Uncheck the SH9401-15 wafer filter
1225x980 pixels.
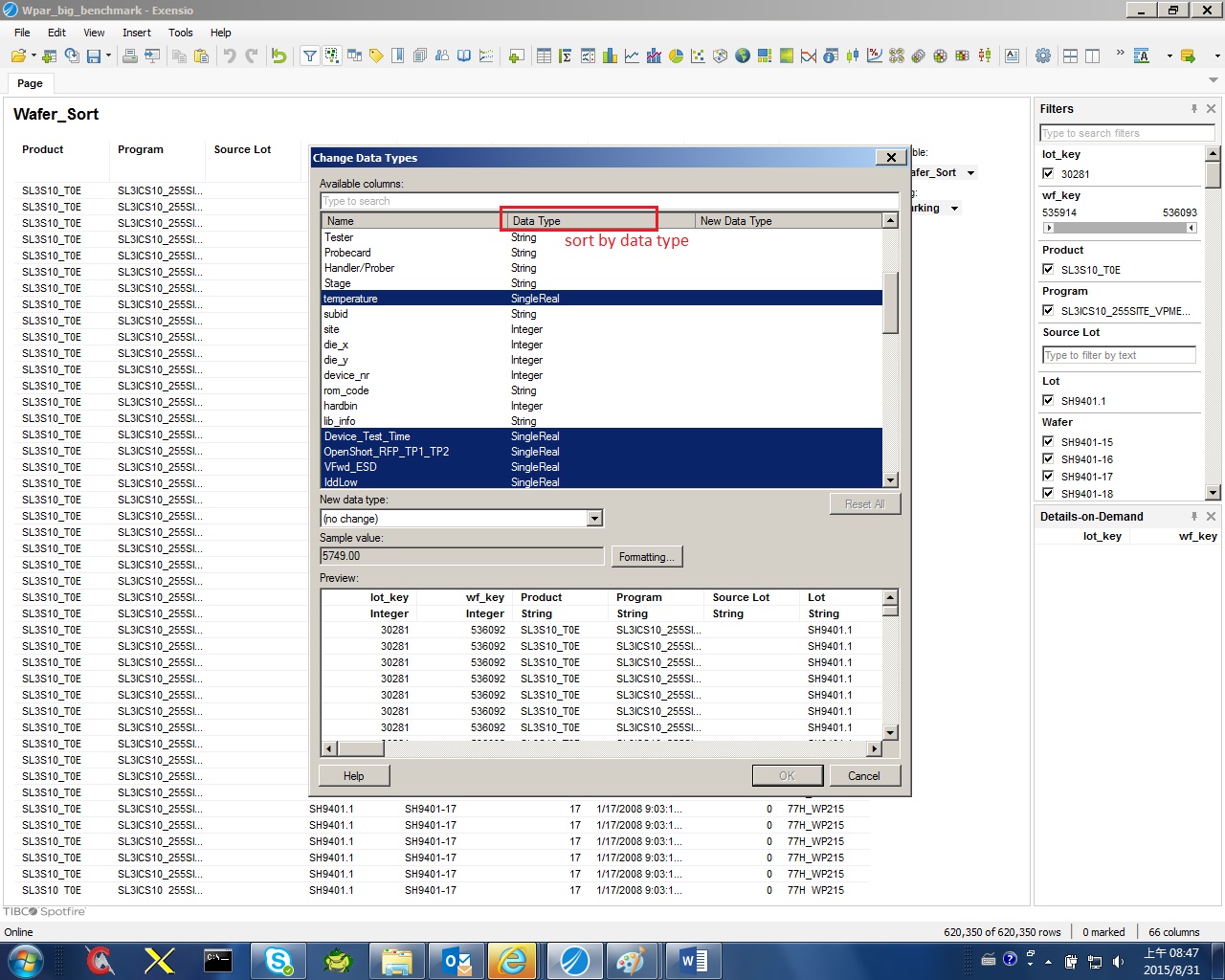tap(1048, 442)
